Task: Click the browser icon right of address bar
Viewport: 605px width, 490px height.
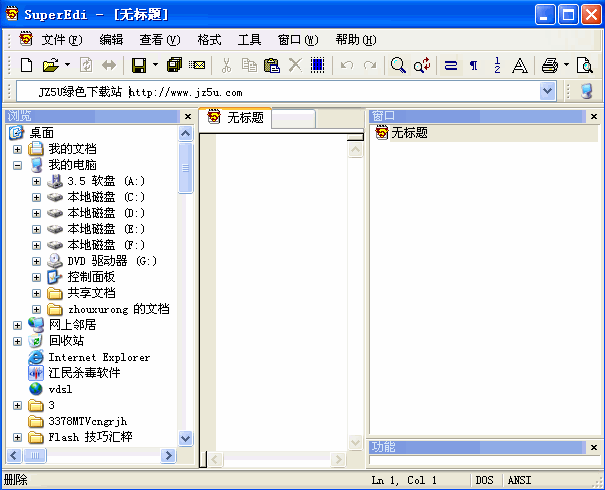Action: coord(586,91)
